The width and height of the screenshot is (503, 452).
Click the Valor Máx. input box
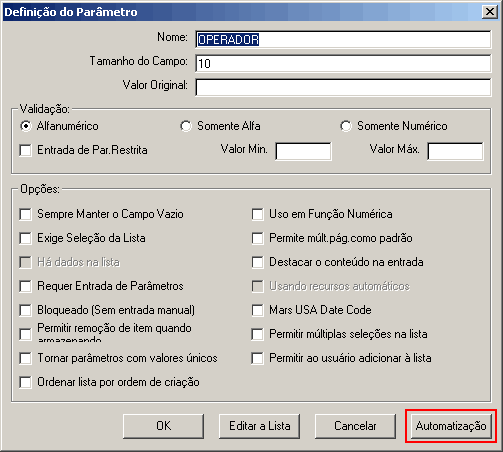click(455, 151)
